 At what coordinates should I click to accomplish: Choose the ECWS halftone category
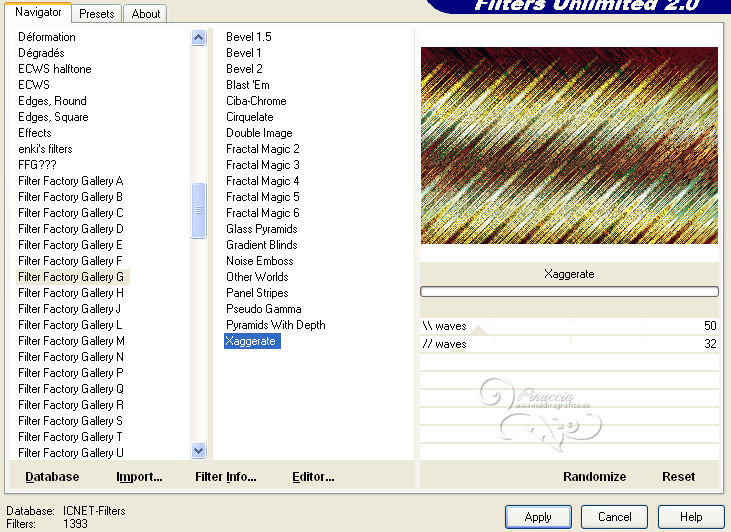(x=55, y=69)
